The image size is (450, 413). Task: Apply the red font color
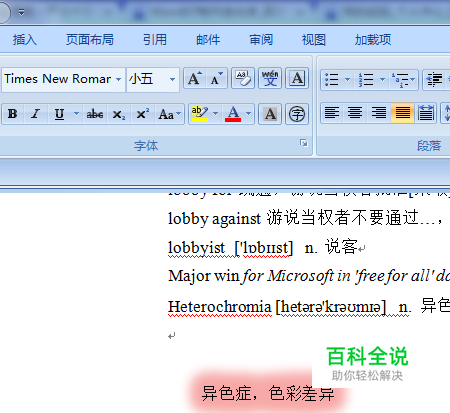pos(233,114)
